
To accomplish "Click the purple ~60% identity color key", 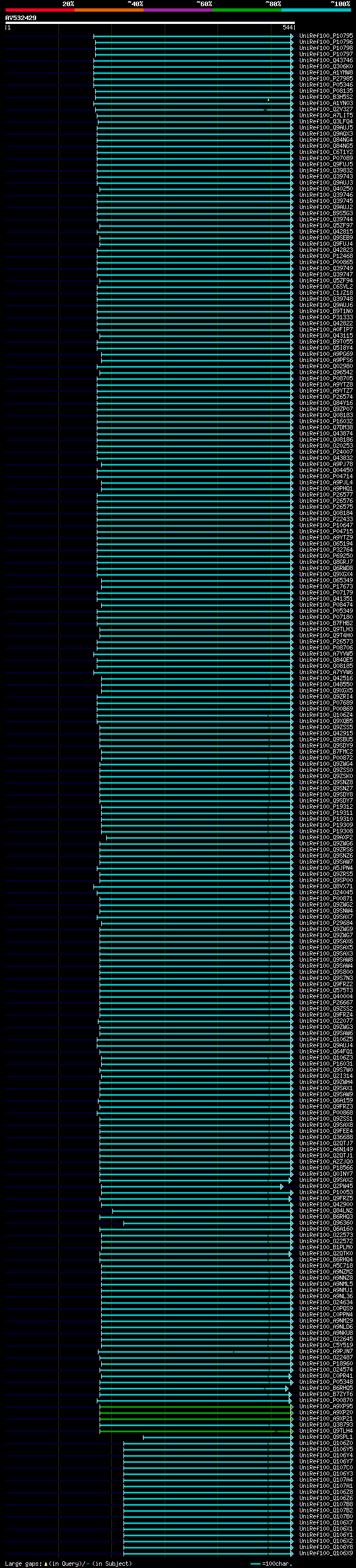I will [x=177, y=10].
